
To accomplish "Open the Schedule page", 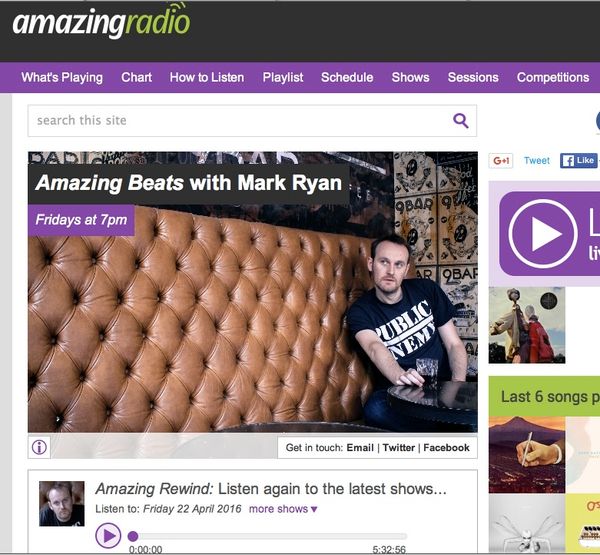I will [x=347, y=77].
